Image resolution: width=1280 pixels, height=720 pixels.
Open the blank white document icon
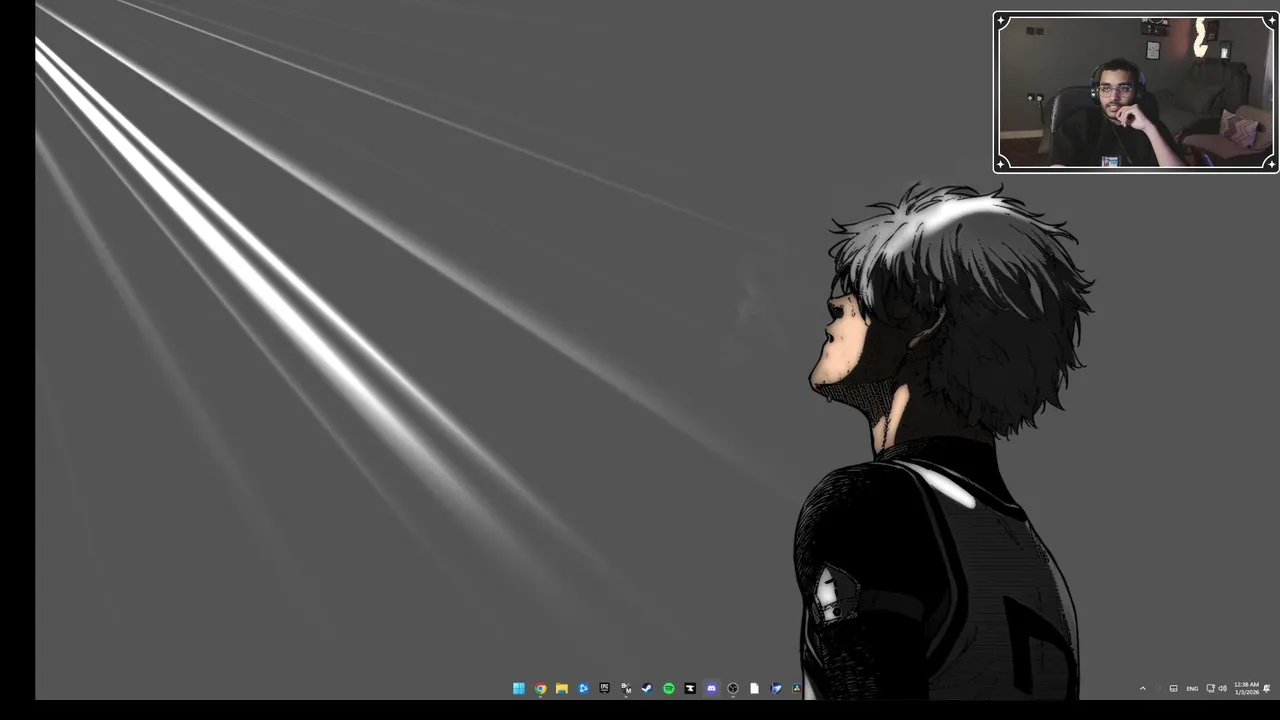click(754, 688)
